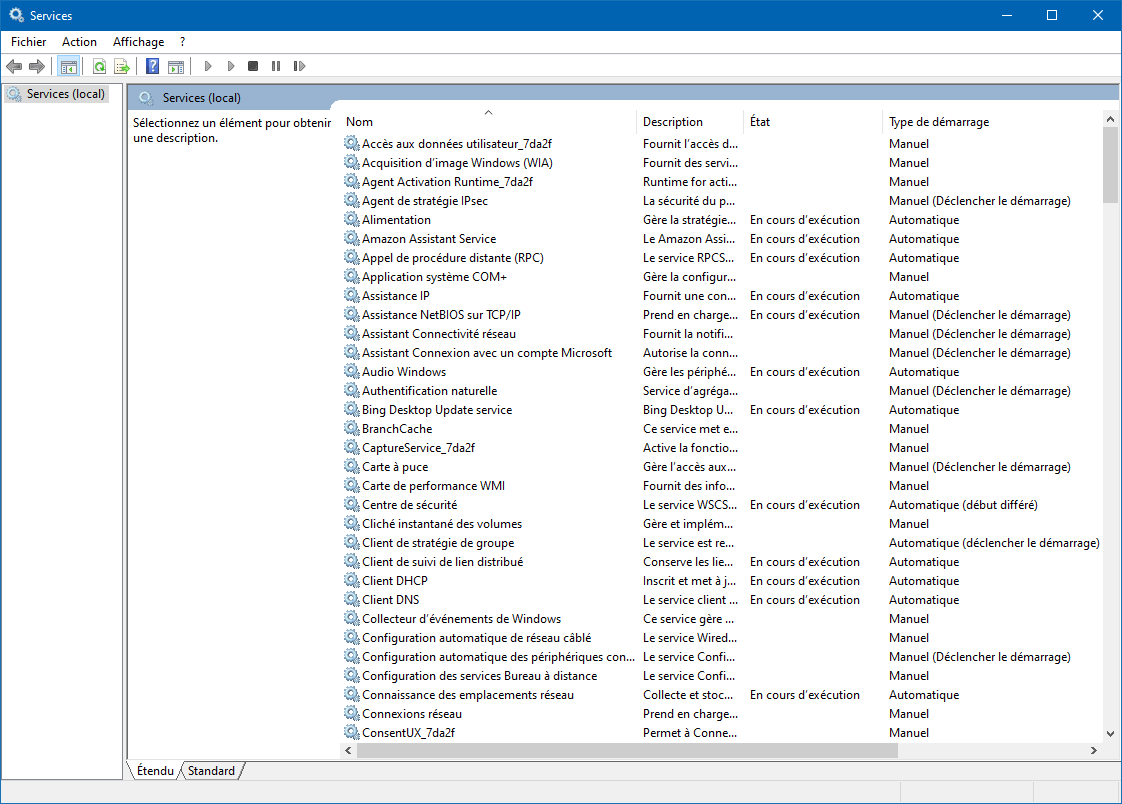Screen dimensions: 1122x804
Task: Click the Services app icon in title bar
Action: click(x=16, y=15)
